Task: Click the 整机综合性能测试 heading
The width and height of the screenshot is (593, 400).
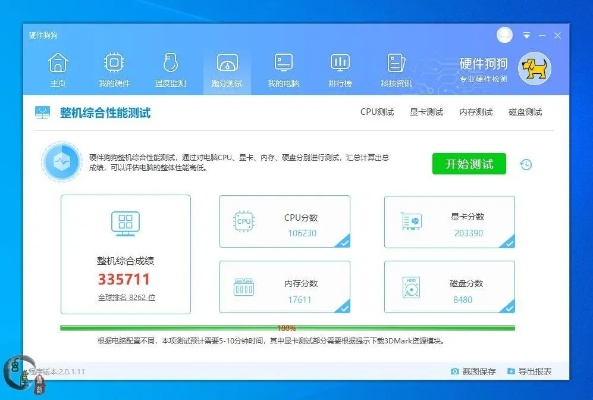Action: [x=105, y=113]
